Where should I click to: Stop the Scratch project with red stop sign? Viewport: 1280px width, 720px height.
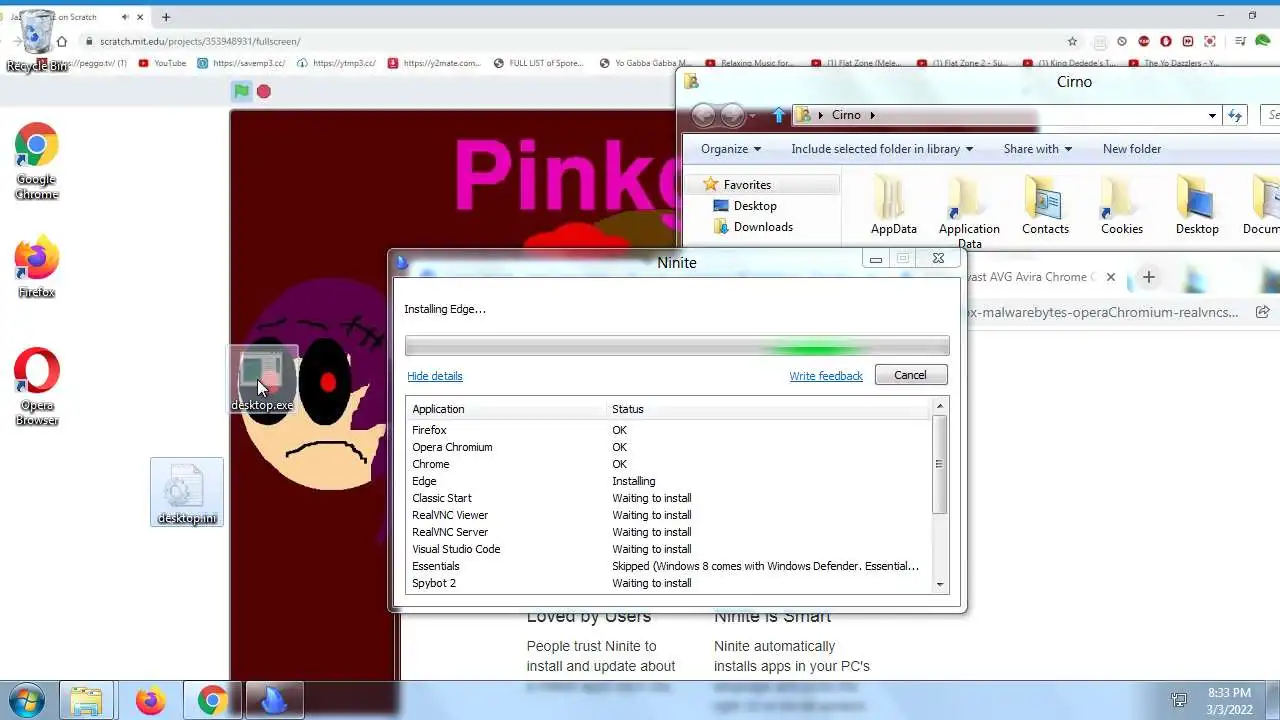point(264,91)
